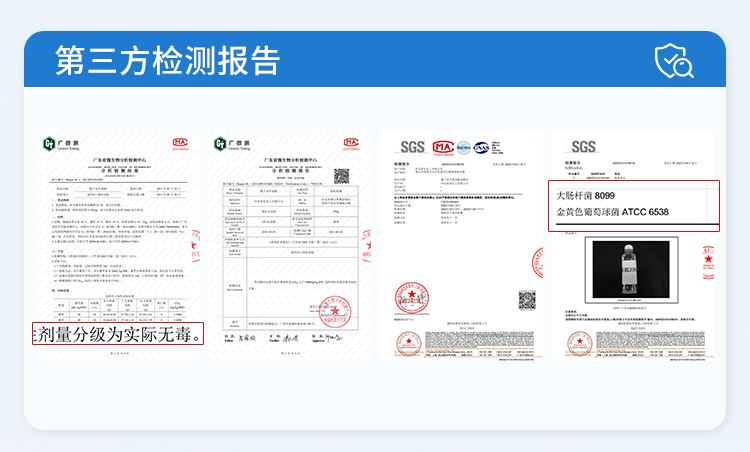Click the SGS logo on the bottle-photo report

[584, 147]
